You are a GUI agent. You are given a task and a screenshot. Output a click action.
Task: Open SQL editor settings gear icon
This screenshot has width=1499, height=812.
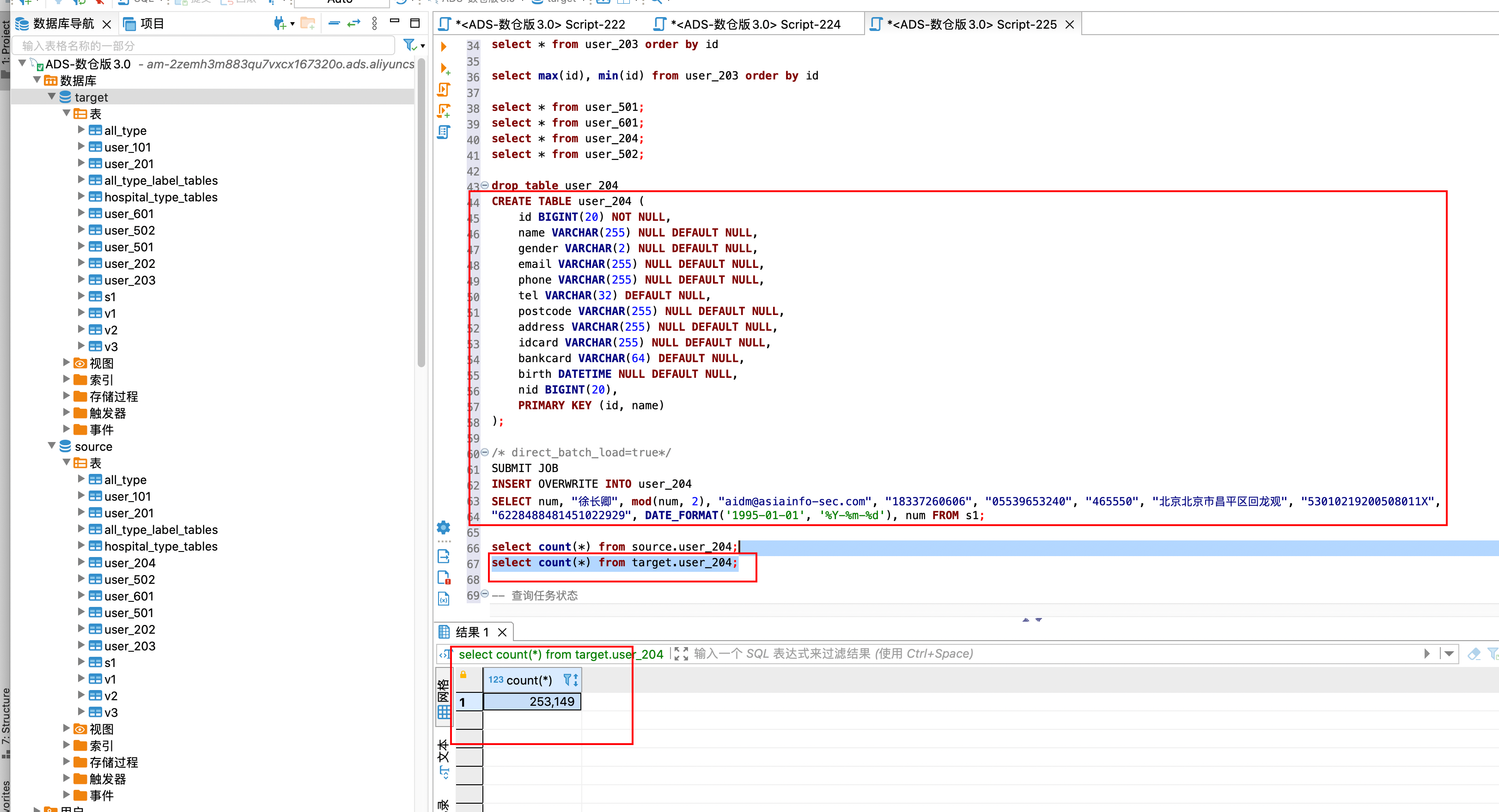pos(444,527)
